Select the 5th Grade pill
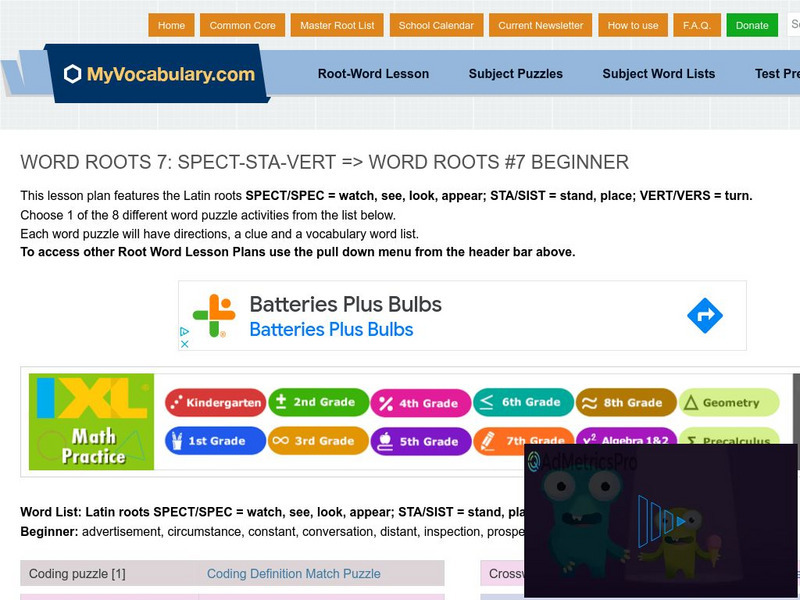 421,441
